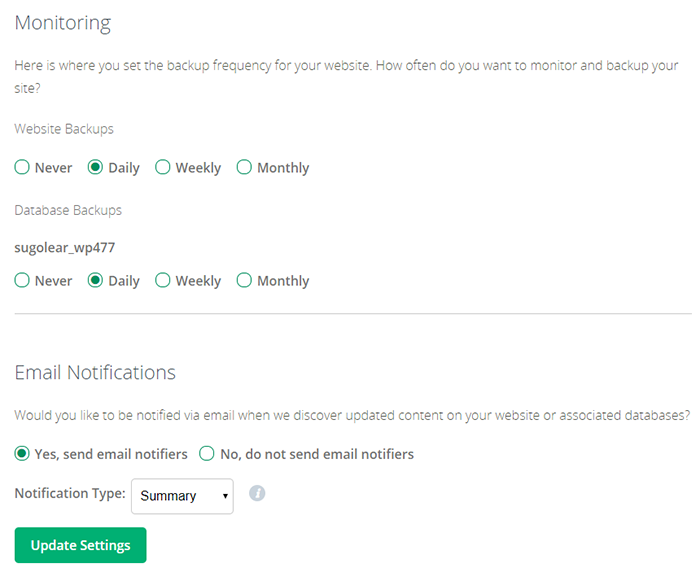Image resolution: width=700 pixels, height=581 pixels.
Task: Click the Email Notifications heading
Action: point(95,373)
